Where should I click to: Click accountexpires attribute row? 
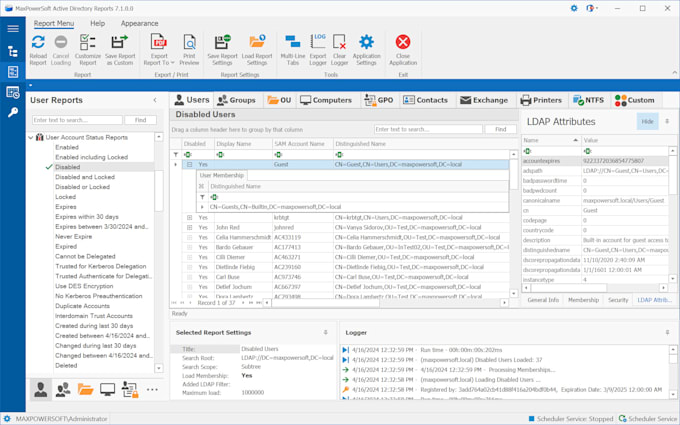595,161
